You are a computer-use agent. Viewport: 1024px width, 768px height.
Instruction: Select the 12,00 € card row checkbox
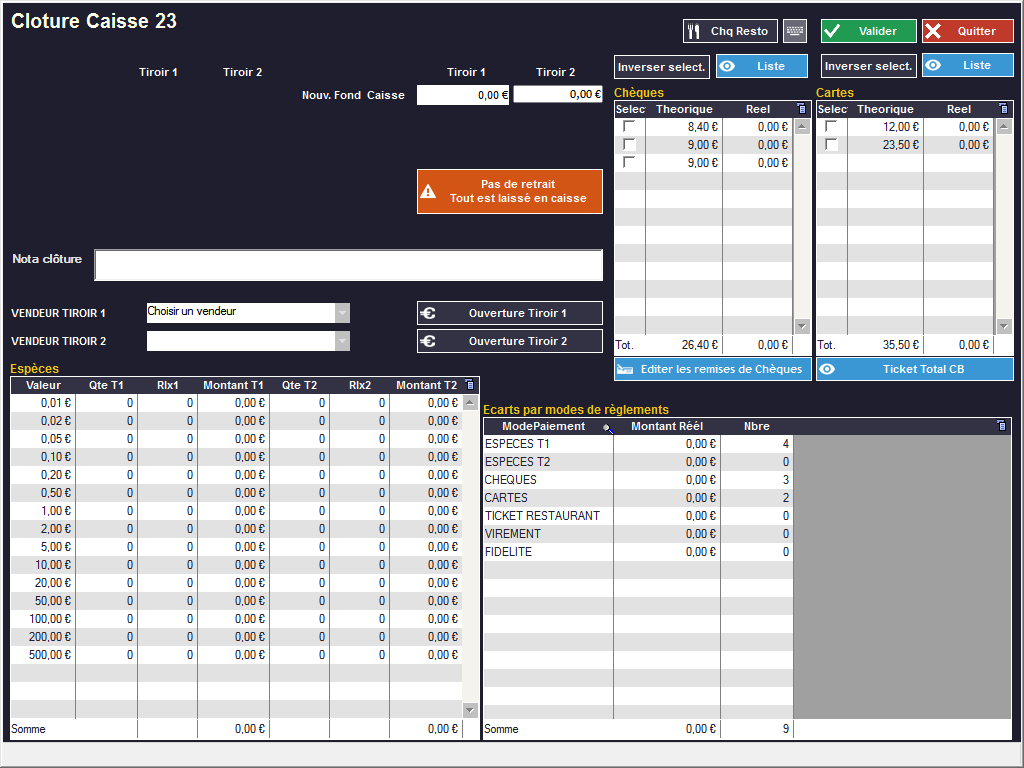[831, 127]
